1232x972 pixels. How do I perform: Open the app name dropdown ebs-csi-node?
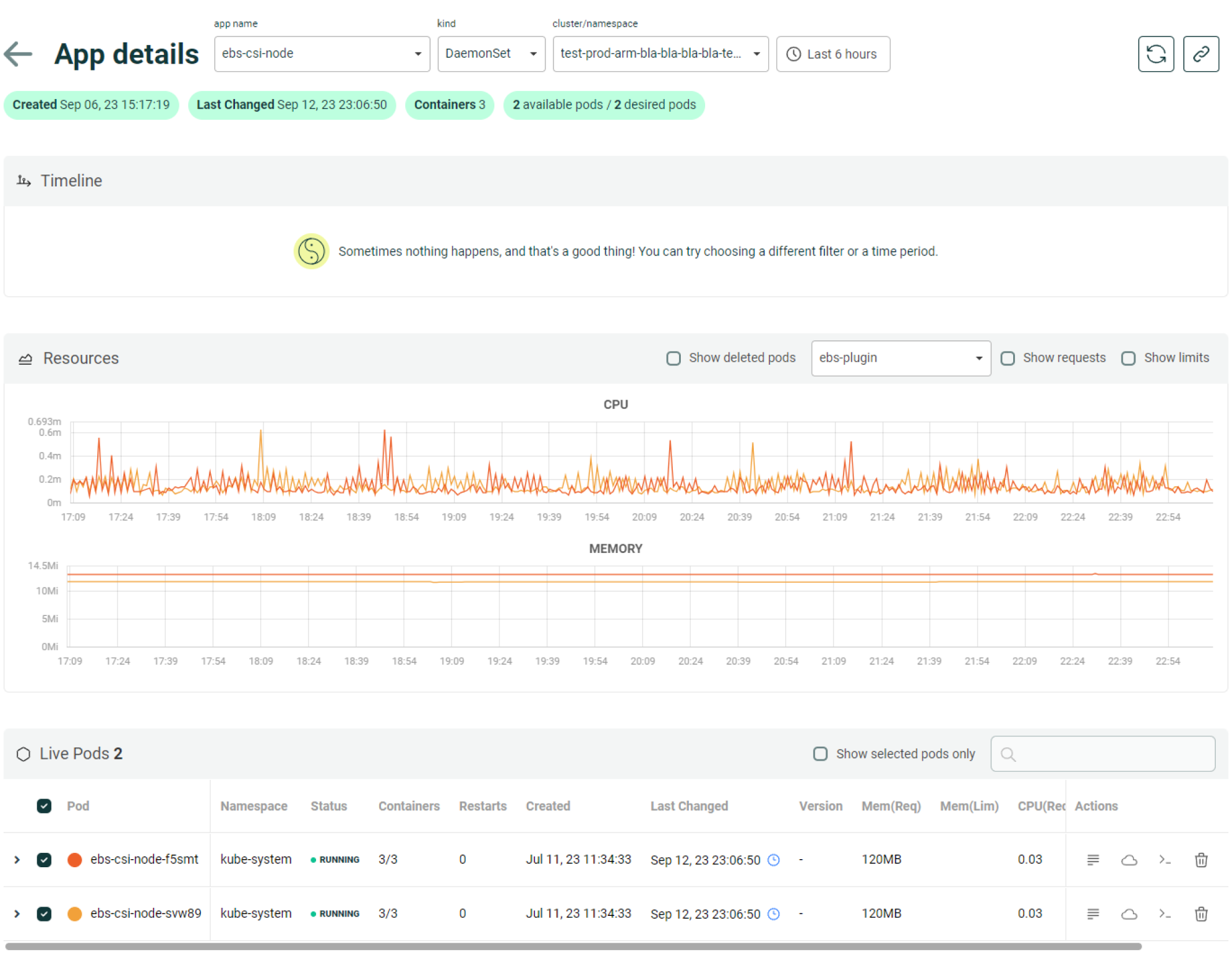tap(322, 54)
